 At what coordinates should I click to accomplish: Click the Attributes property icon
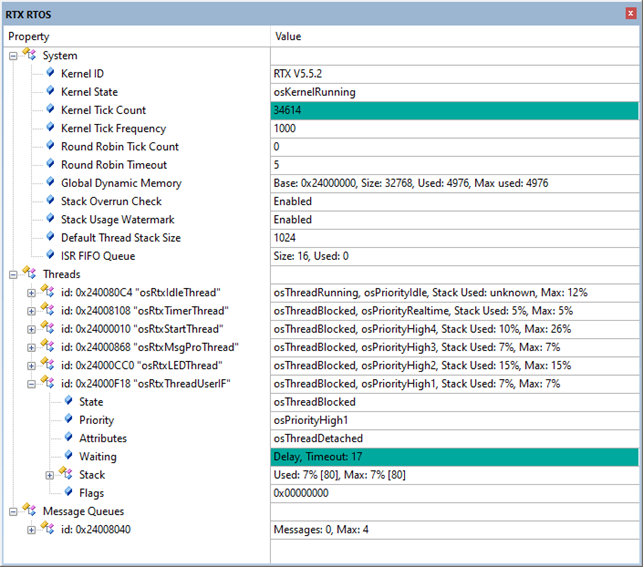point(68,437)
